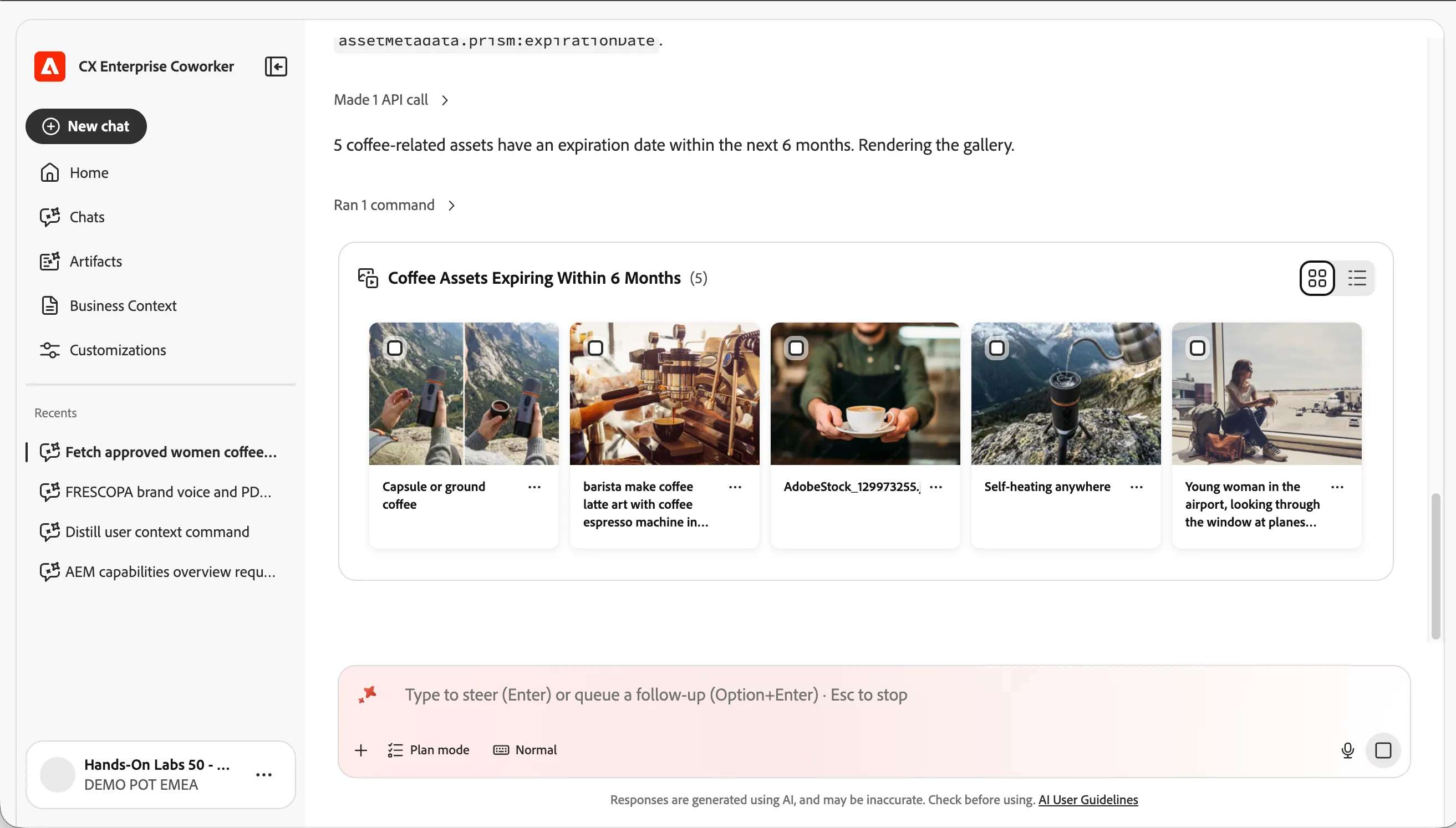
Task: Open more options for Capsule or ground coffee
Action: [534, 487]
